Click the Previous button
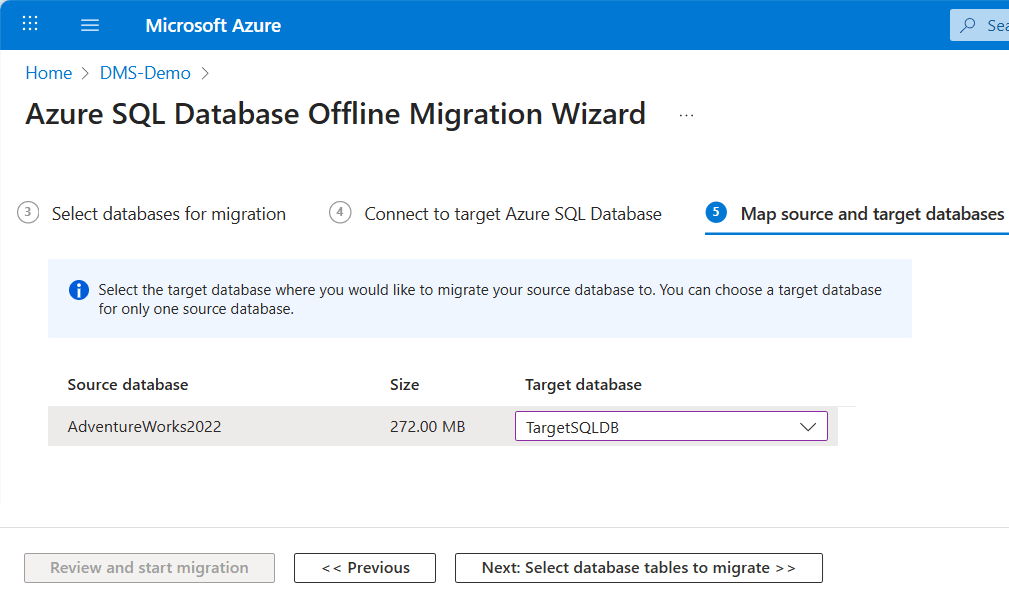The height and width of the screenshot is (598, 1009). click(x=364, y=568)
